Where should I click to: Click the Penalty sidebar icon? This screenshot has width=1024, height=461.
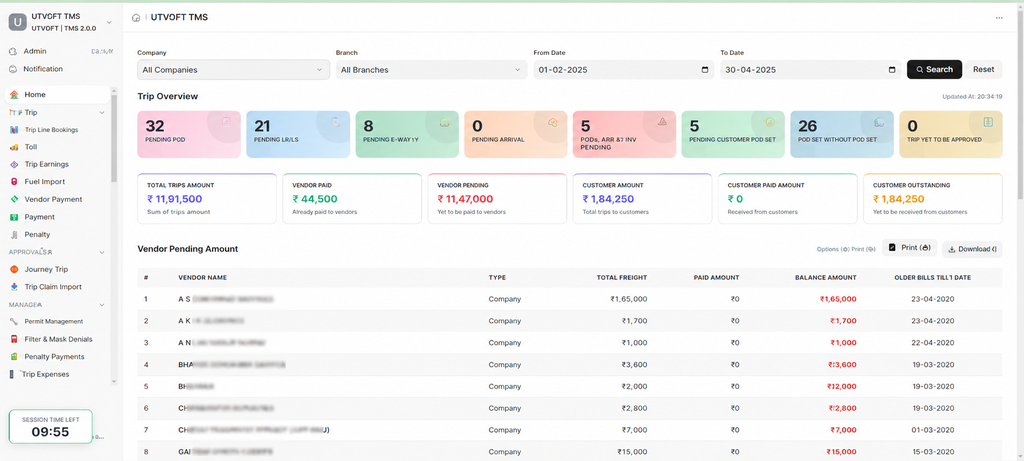(x=14, y=234)
